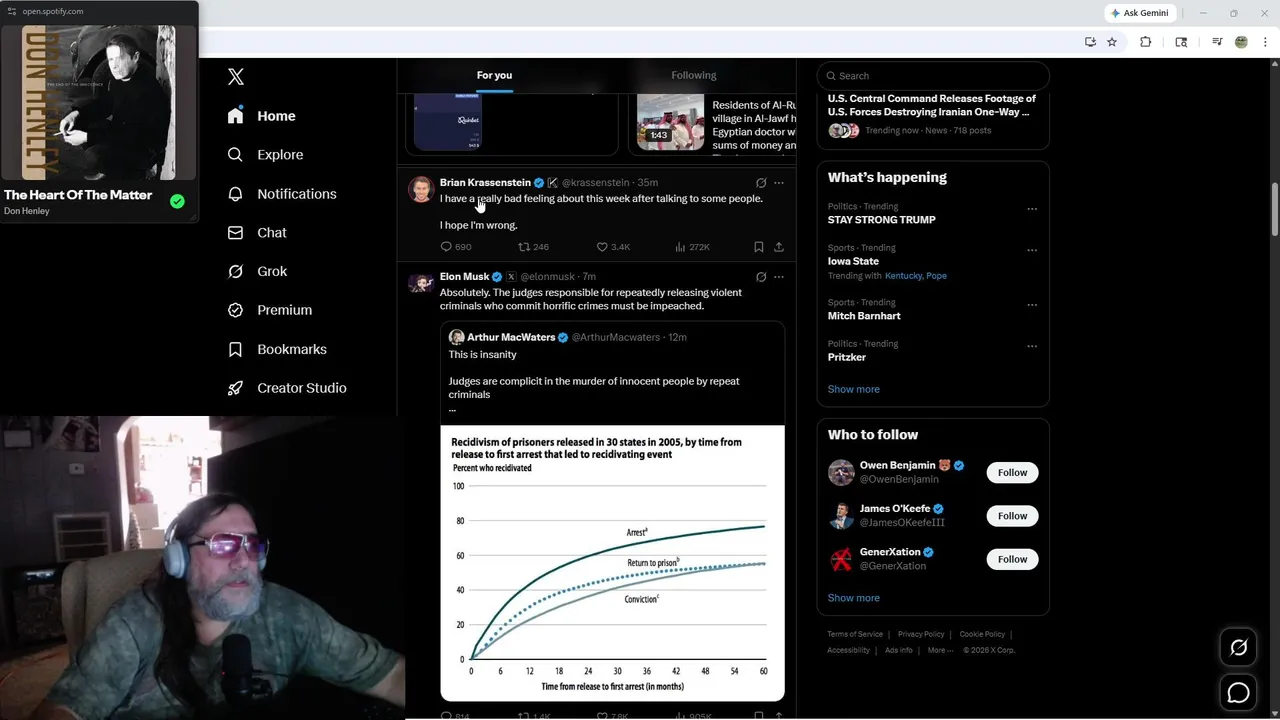Open Grok actions on Elon Musk's post
This screenshot has height=720, width=1280.
761,277
